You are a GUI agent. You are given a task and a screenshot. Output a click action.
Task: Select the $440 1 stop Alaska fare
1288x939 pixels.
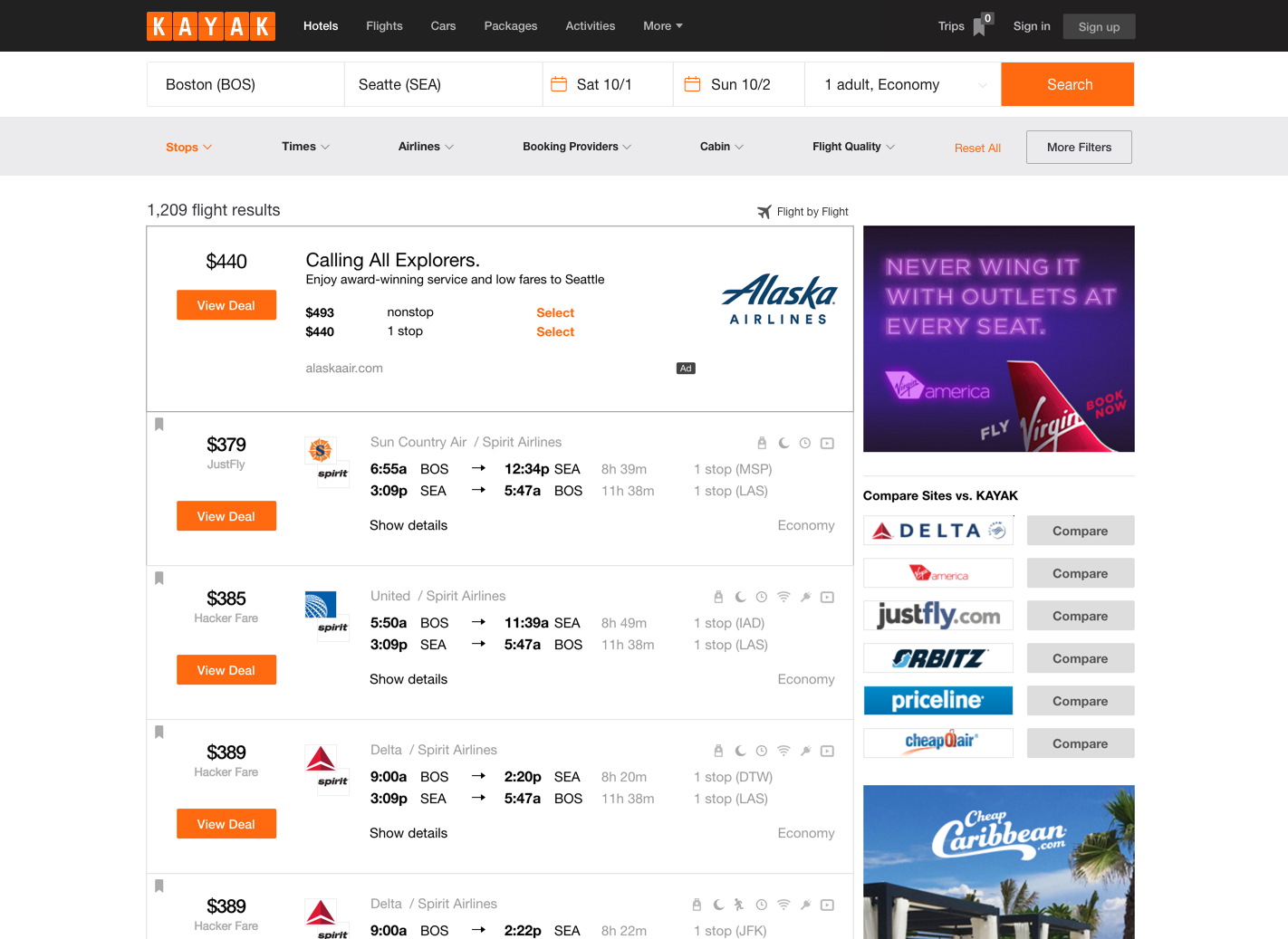tap(555, 331)
